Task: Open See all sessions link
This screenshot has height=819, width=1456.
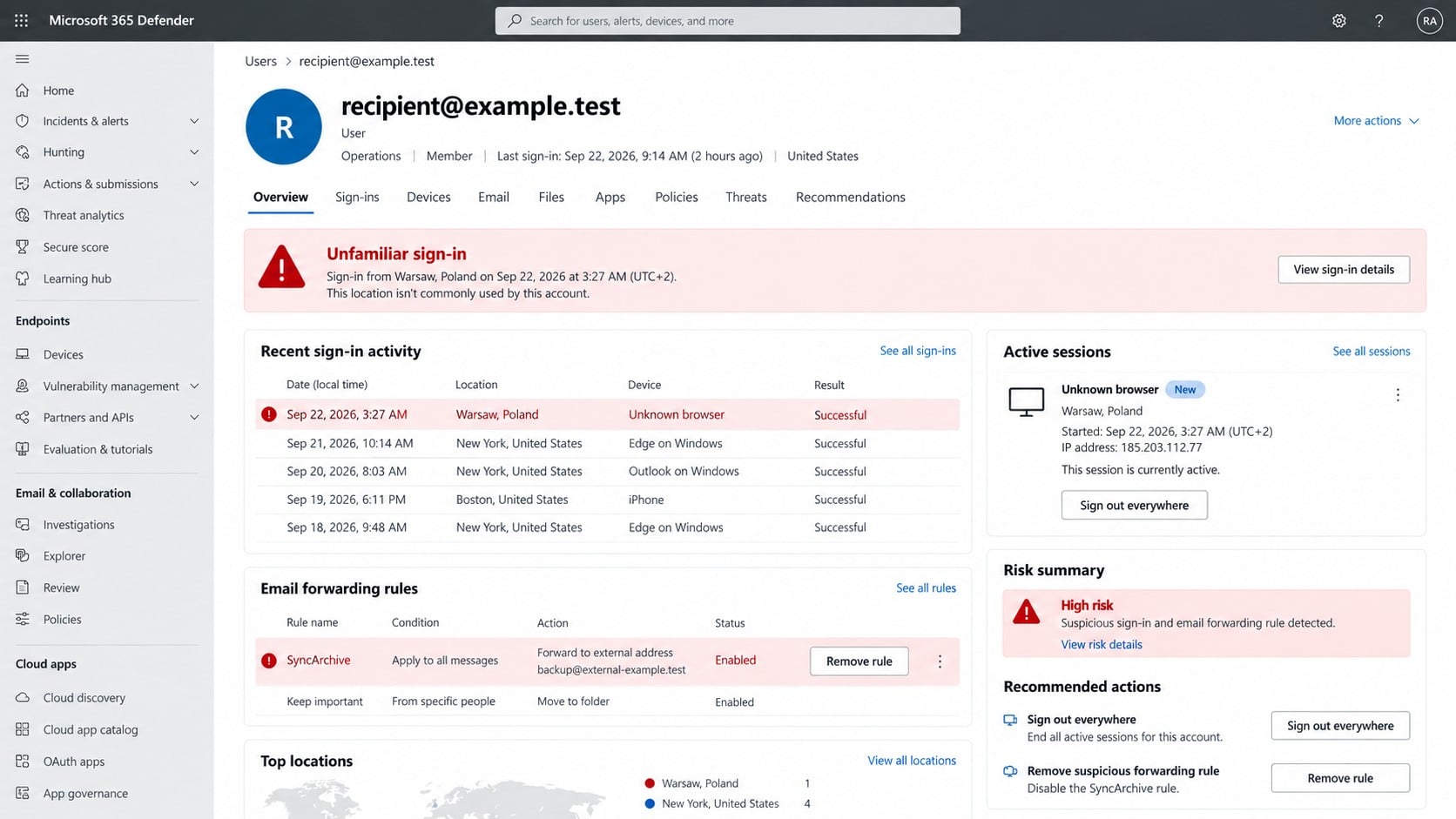Action: pyautogui.click(x=1372, y=352)
